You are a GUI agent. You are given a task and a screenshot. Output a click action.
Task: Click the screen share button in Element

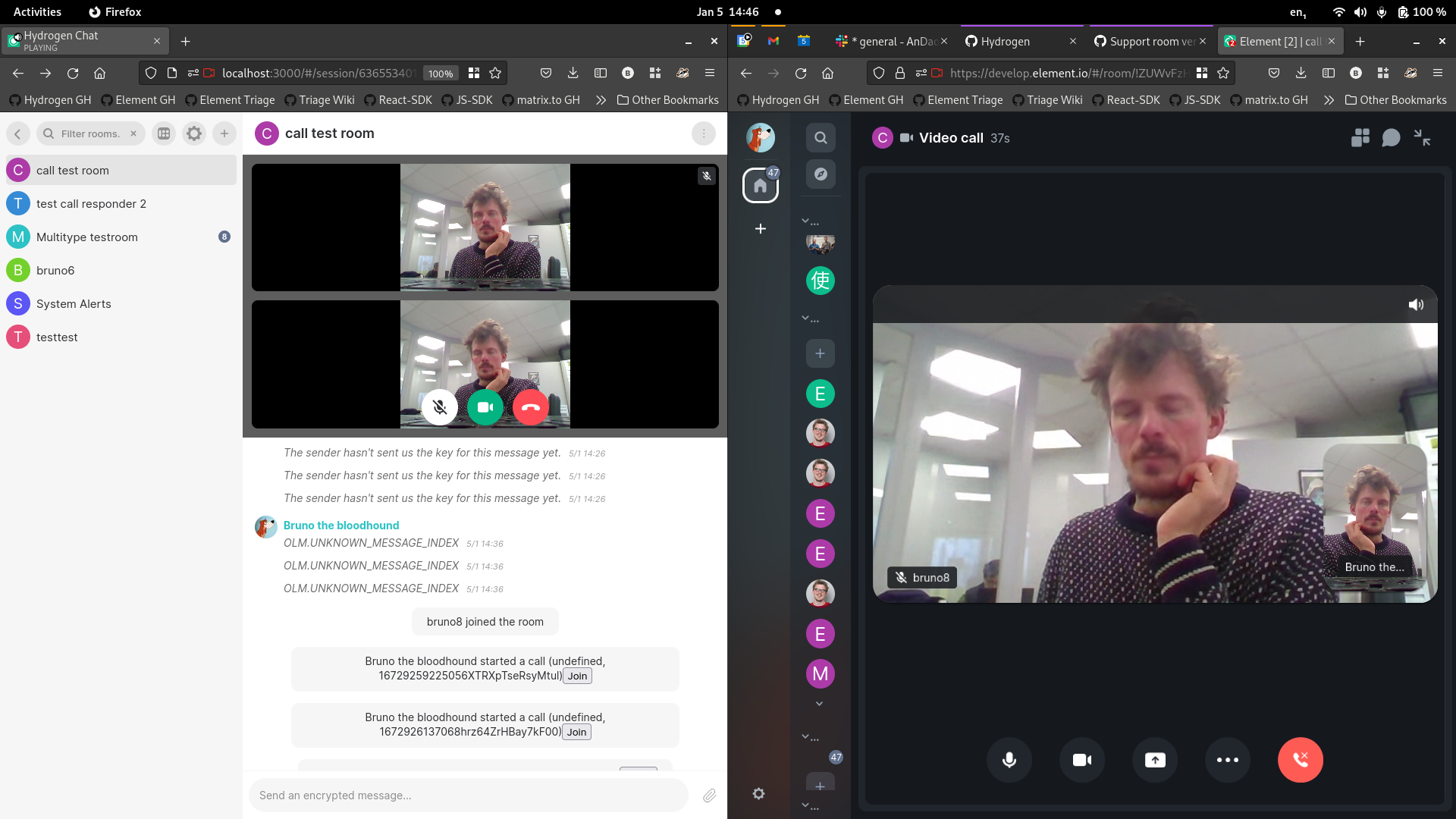pos(1155,760)
